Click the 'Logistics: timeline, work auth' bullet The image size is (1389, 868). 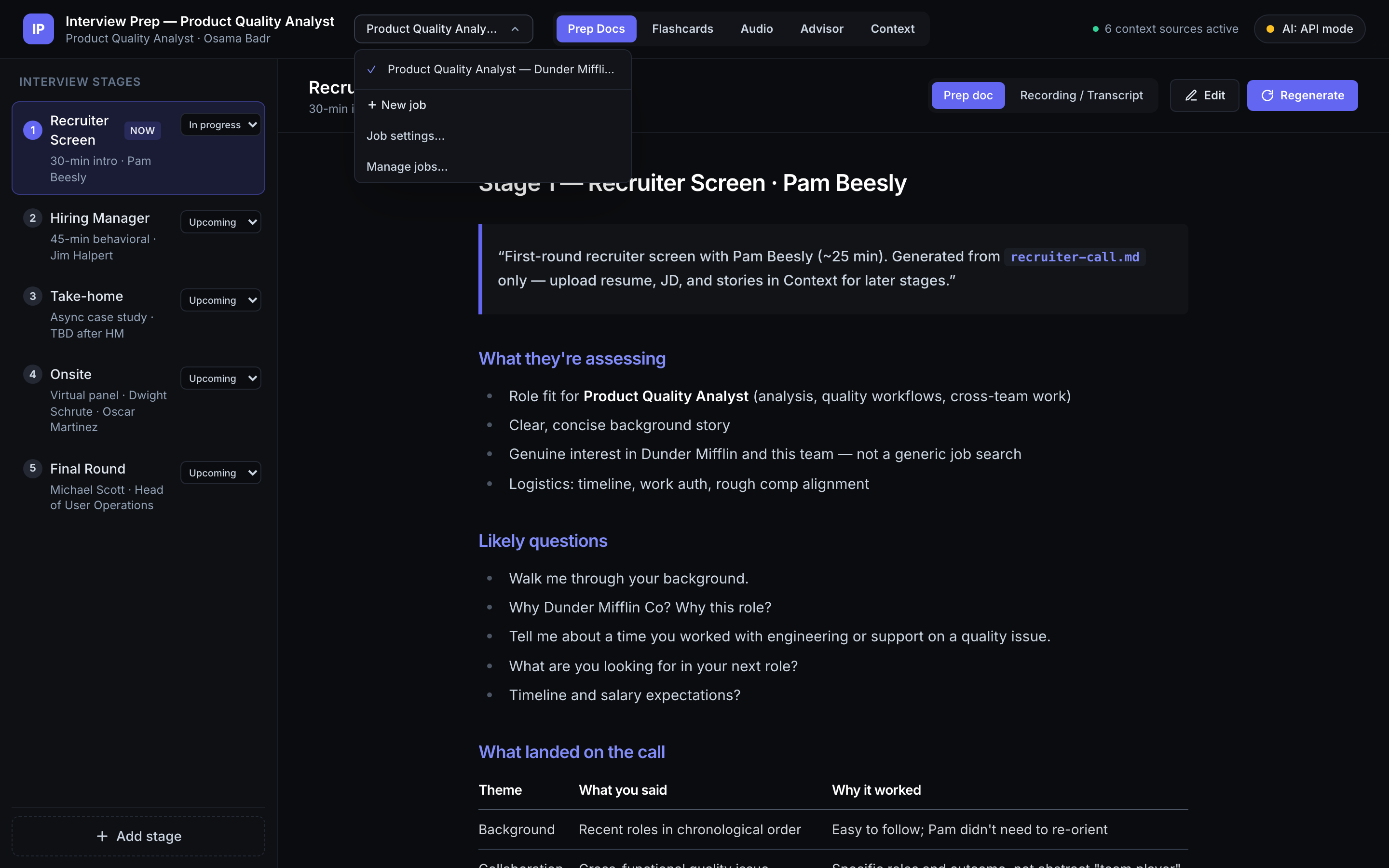pyautogui.click(x=689, y=484)
